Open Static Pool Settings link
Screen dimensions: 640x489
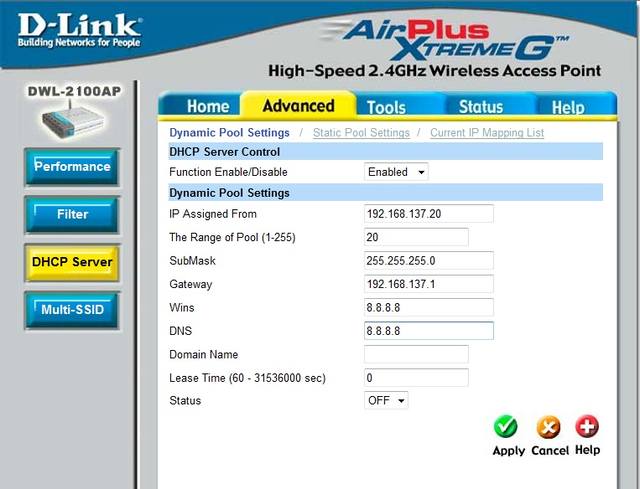tap(361, 133)
